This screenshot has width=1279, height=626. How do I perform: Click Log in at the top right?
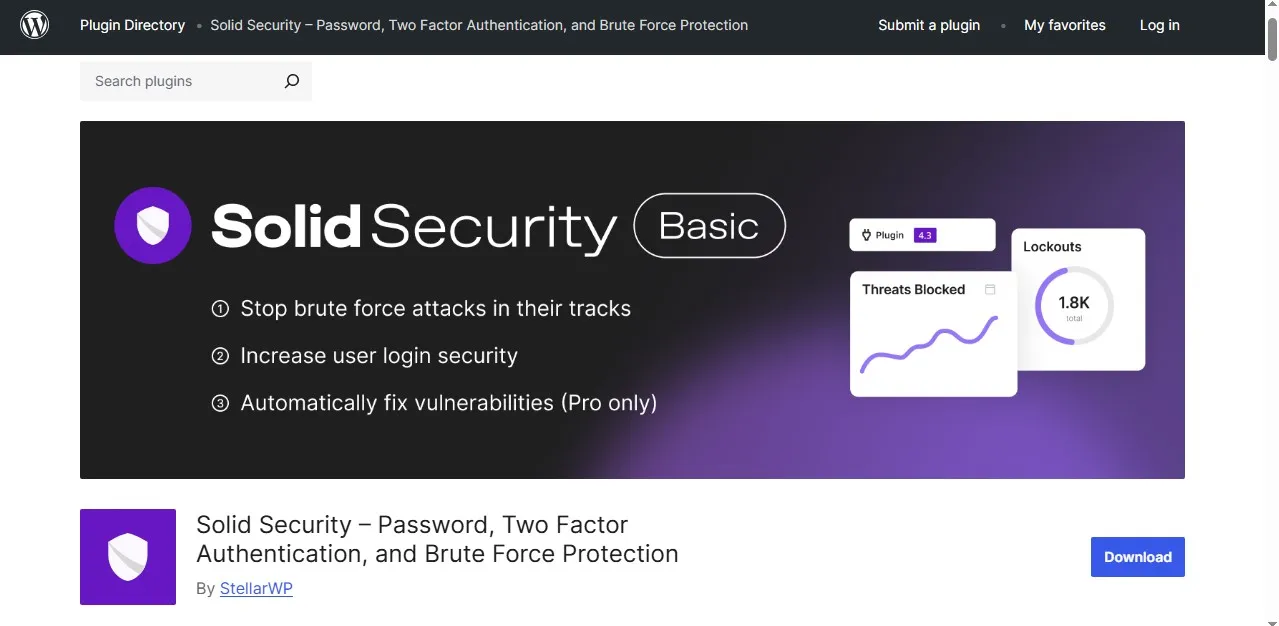point(1159,25)
